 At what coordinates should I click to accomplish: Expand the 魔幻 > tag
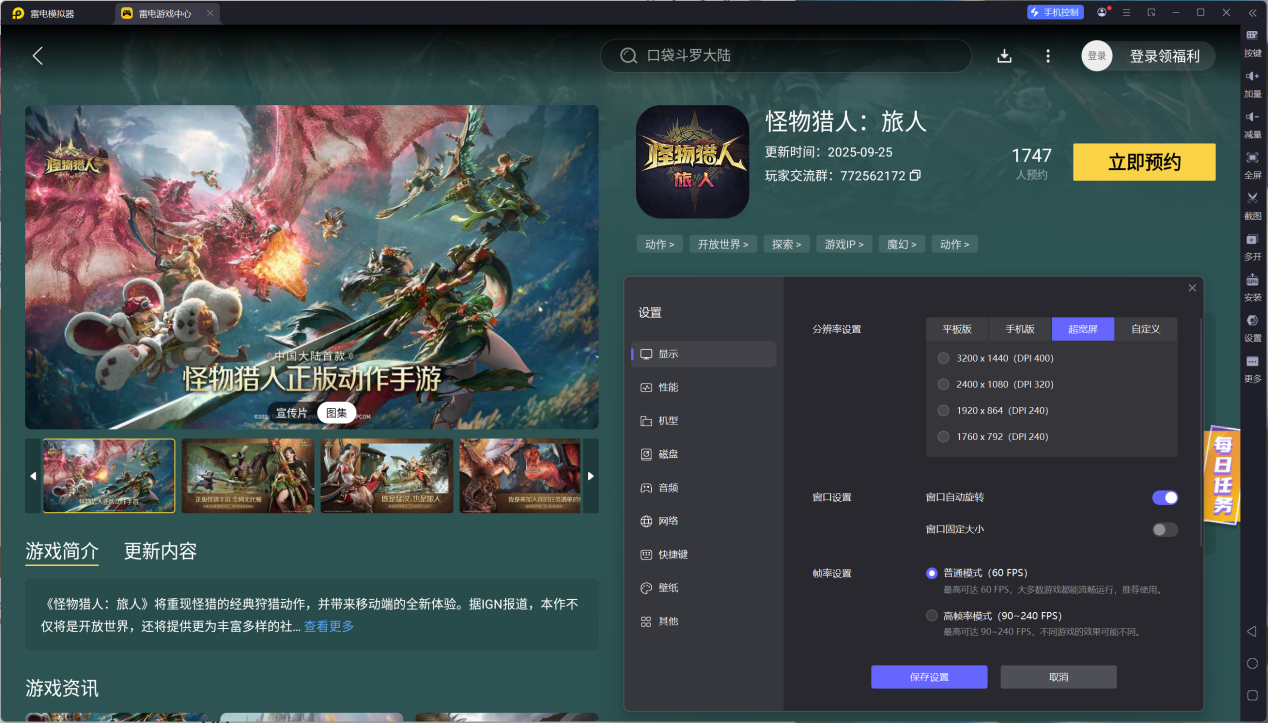point(902,244)
